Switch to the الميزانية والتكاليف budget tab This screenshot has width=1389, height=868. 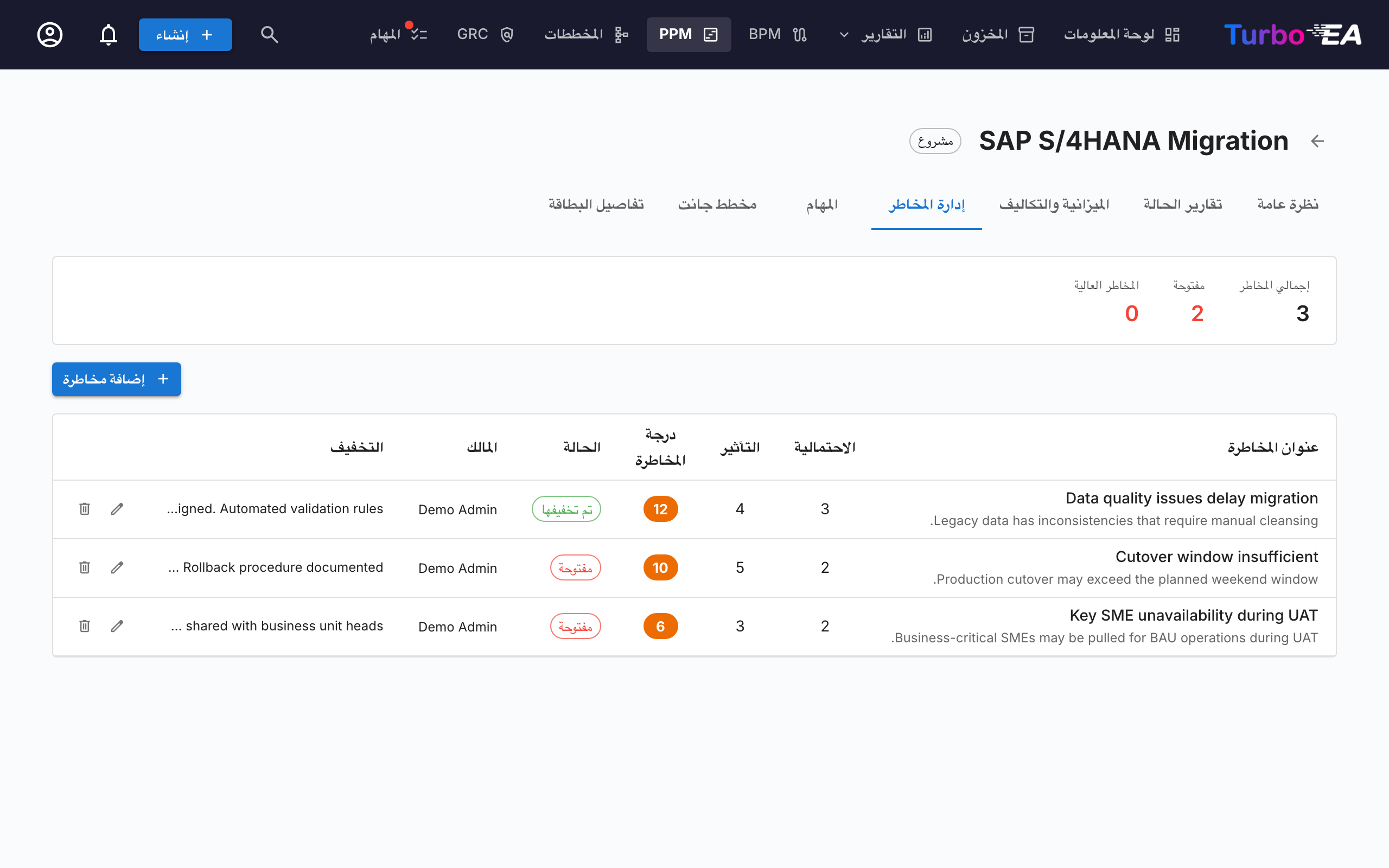(x=1054, y=205)
